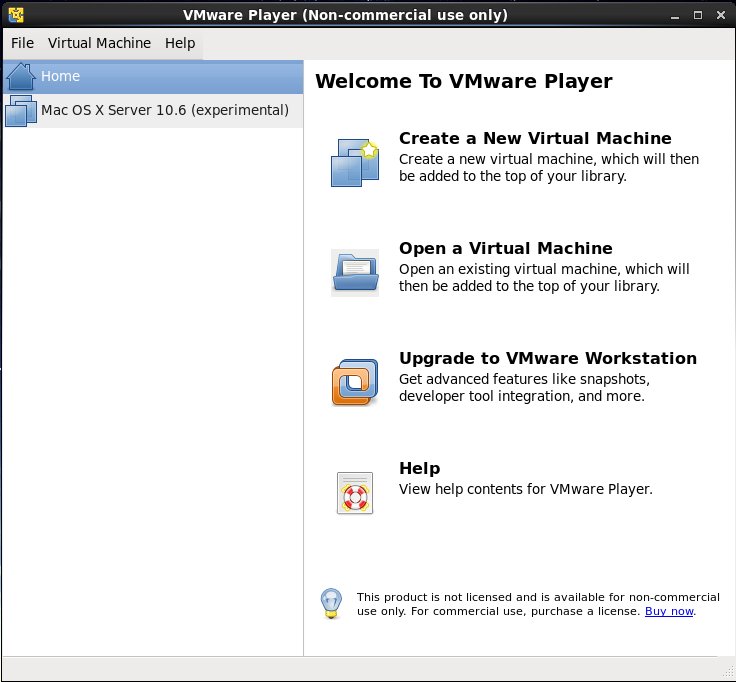
Task: Click 'View help contents for VMware Player.' text
Action: click(x=526, y=489)
